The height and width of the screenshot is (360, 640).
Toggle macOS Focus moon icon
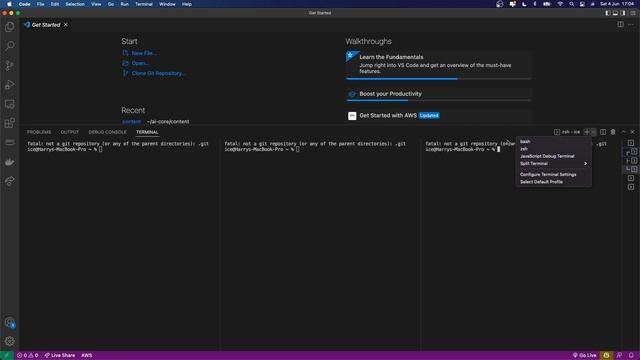[x=524, y=4]
